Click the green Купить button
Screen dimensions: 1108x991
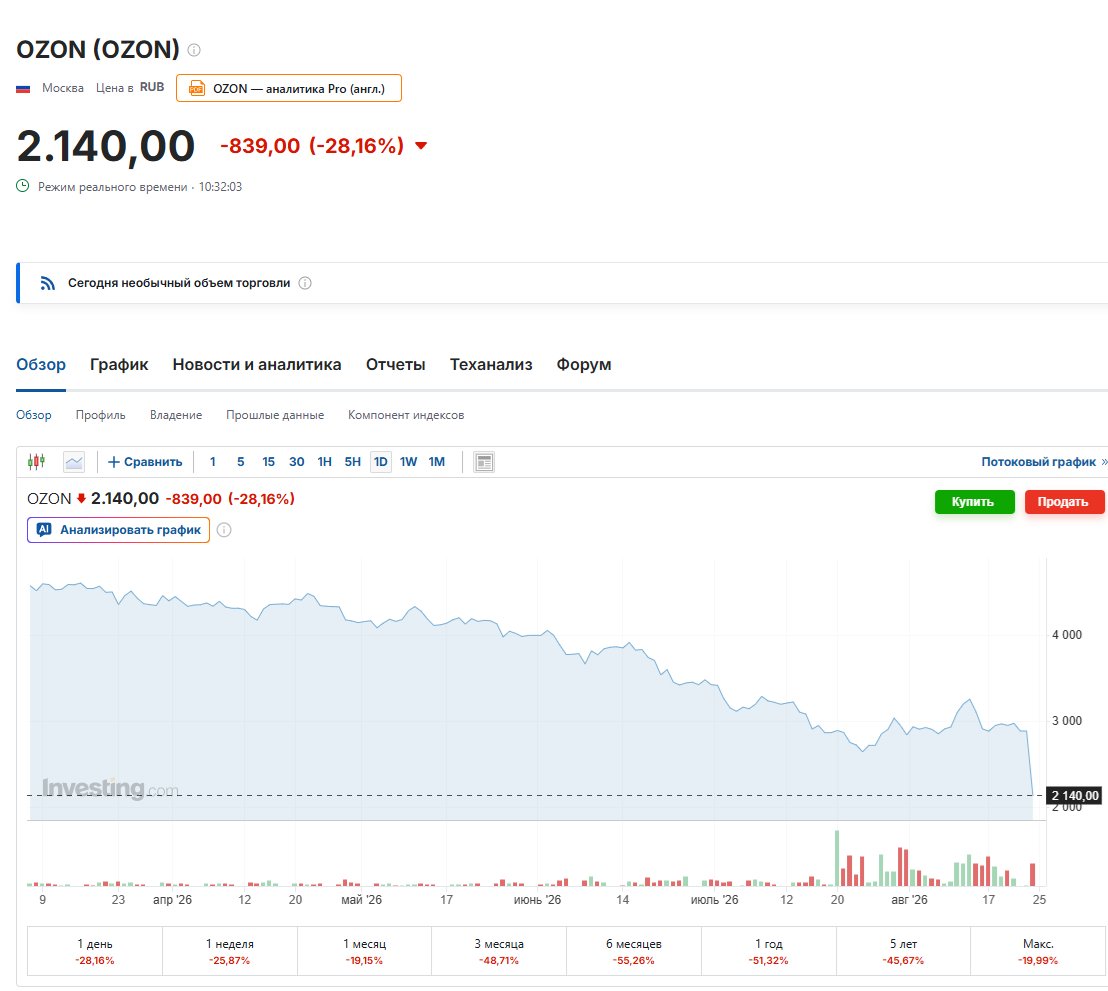[974, 502]
